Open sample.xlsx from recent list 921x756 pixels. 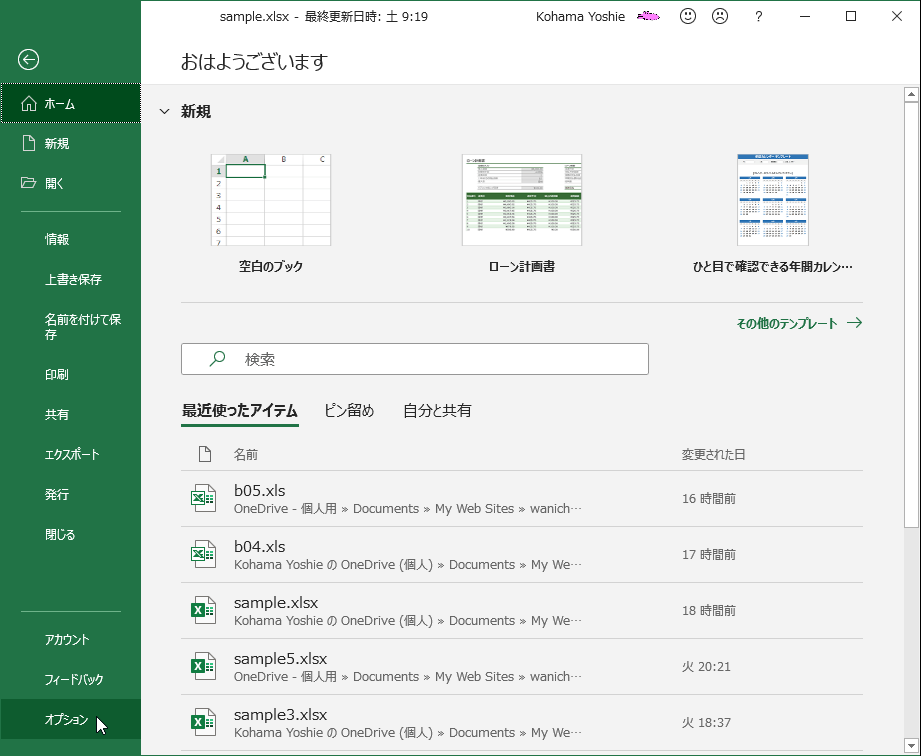[x=276, y=603]
